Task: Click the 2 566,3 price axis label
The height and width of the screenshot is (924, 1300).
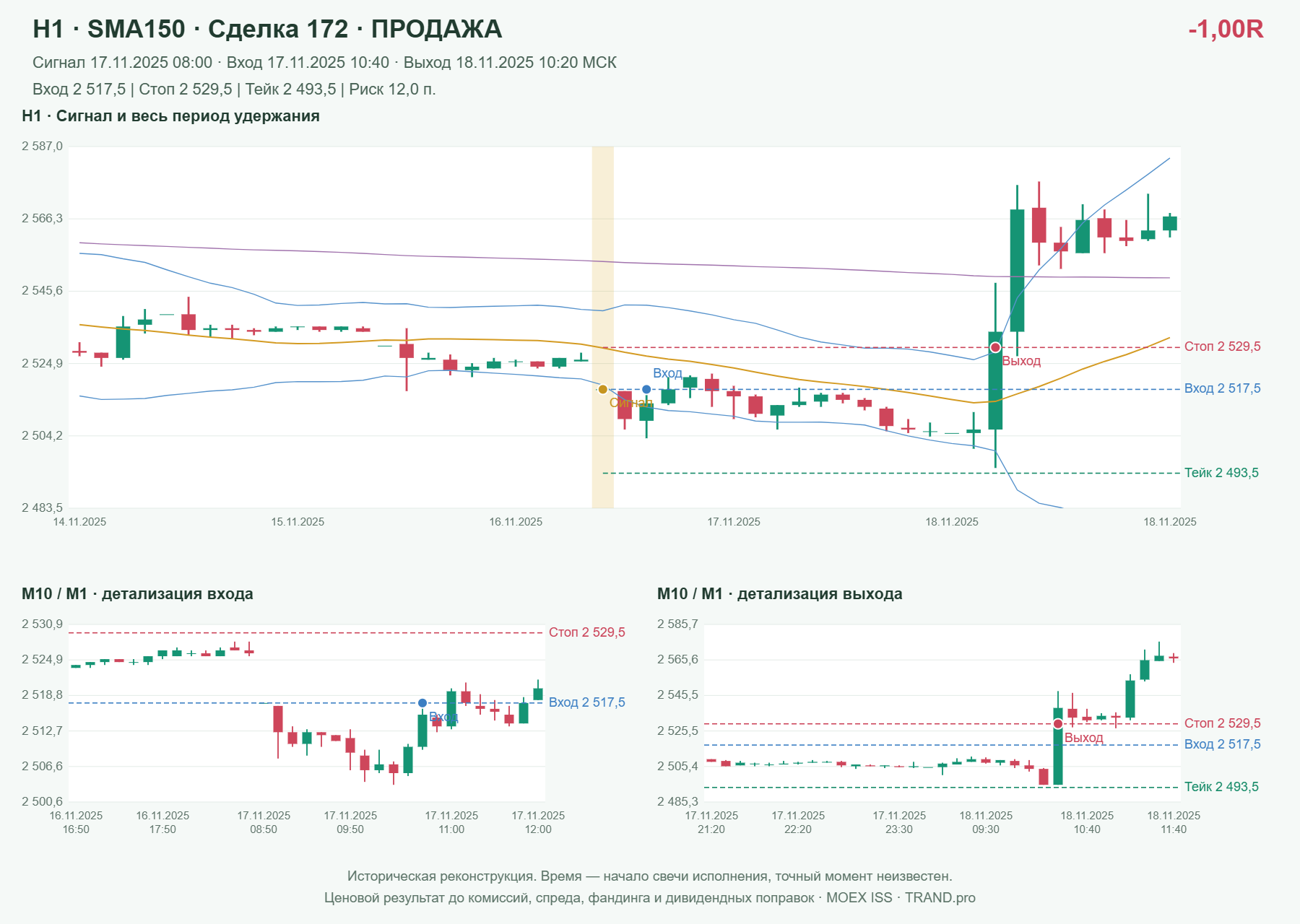Action: point(42,219)
